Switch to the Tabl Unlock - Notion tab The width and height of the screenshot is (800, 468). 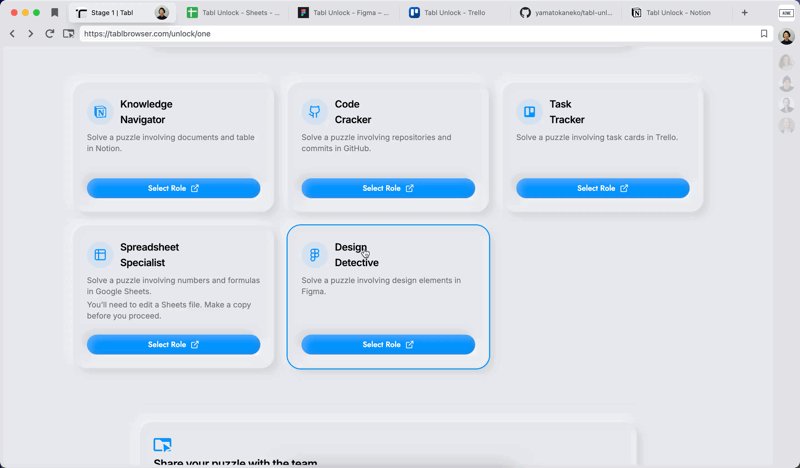(x=678, y=13)
